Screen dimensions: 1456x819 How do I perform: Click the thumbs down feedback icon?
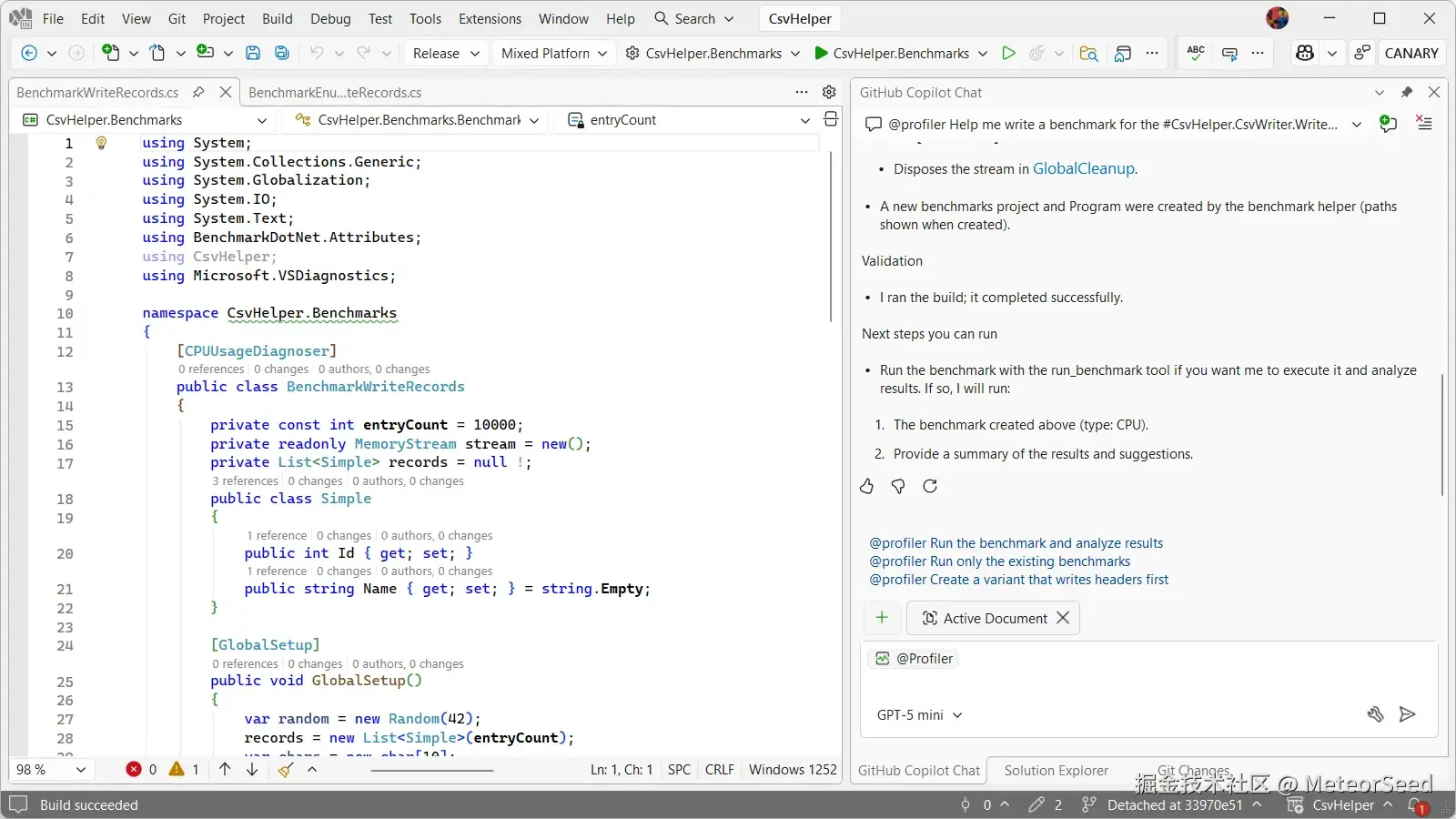coord(898,486)
